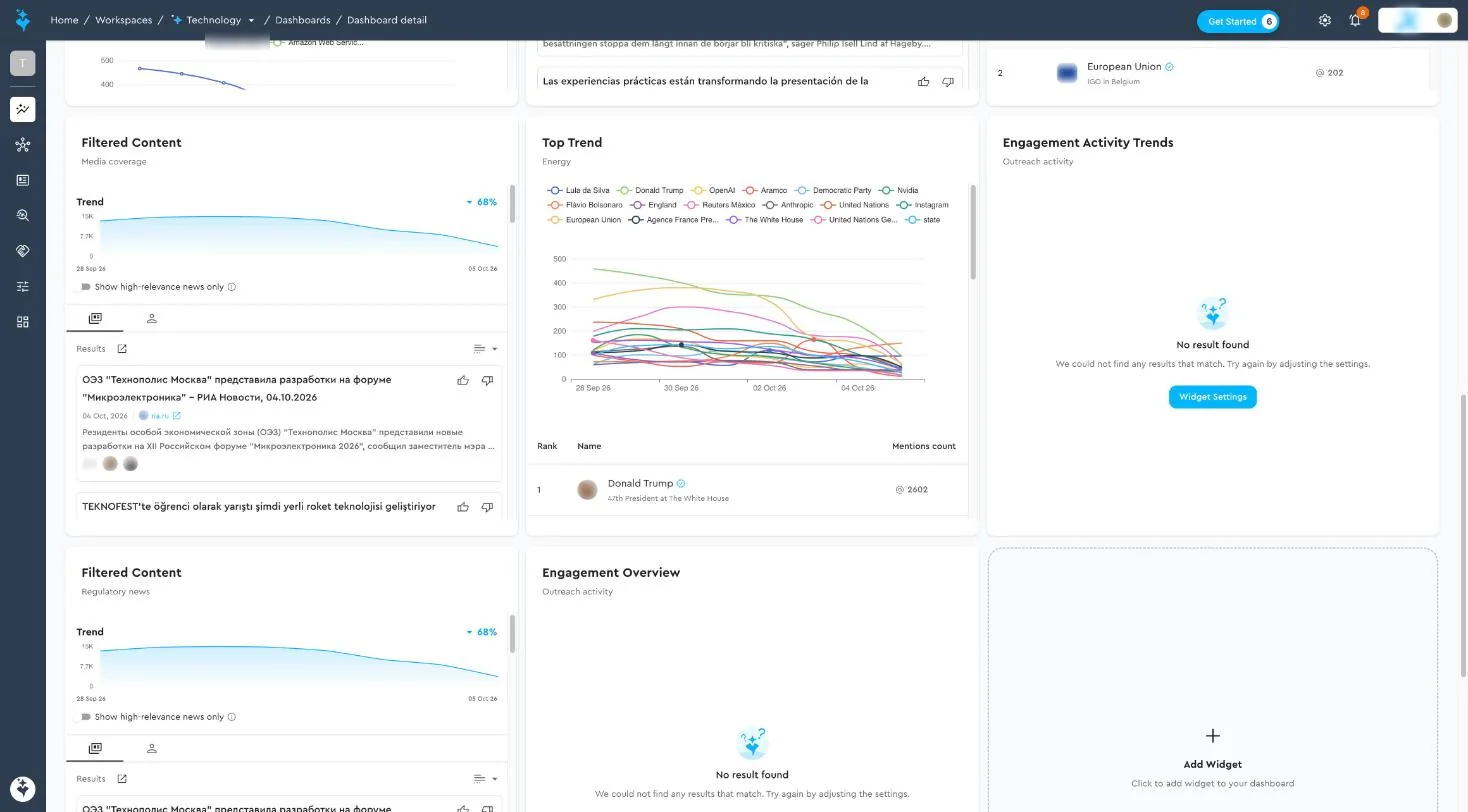
Task: Dislike the Las experiencias prácticas article
Action: point(948,81)
